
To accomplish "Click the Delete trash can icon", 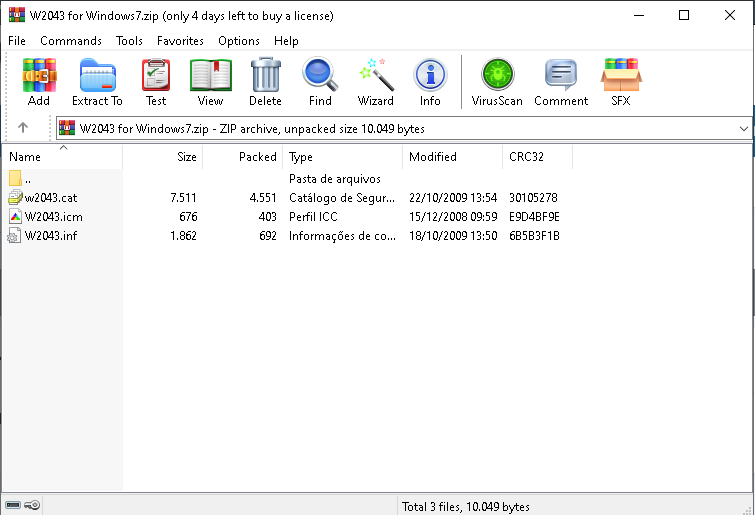I will [265, 76].
